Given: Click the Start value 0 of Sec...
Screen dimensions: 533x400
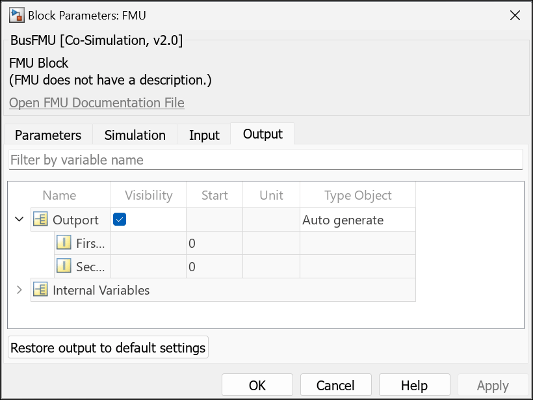Looking at the screenshot, I should (192, 266).
